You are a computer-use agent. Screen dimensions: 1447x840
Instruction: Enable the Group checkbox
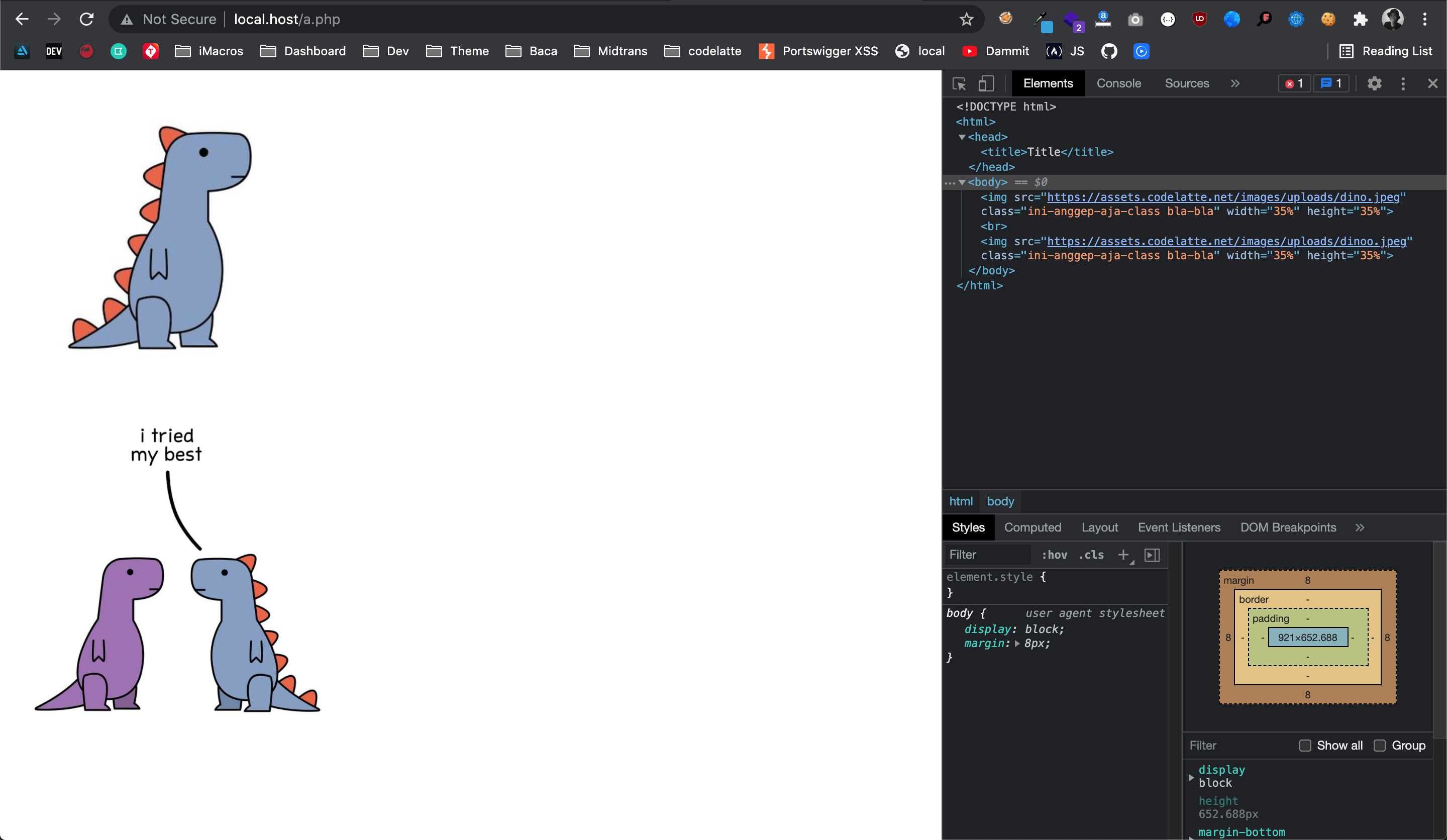(x=1379, y=745)
